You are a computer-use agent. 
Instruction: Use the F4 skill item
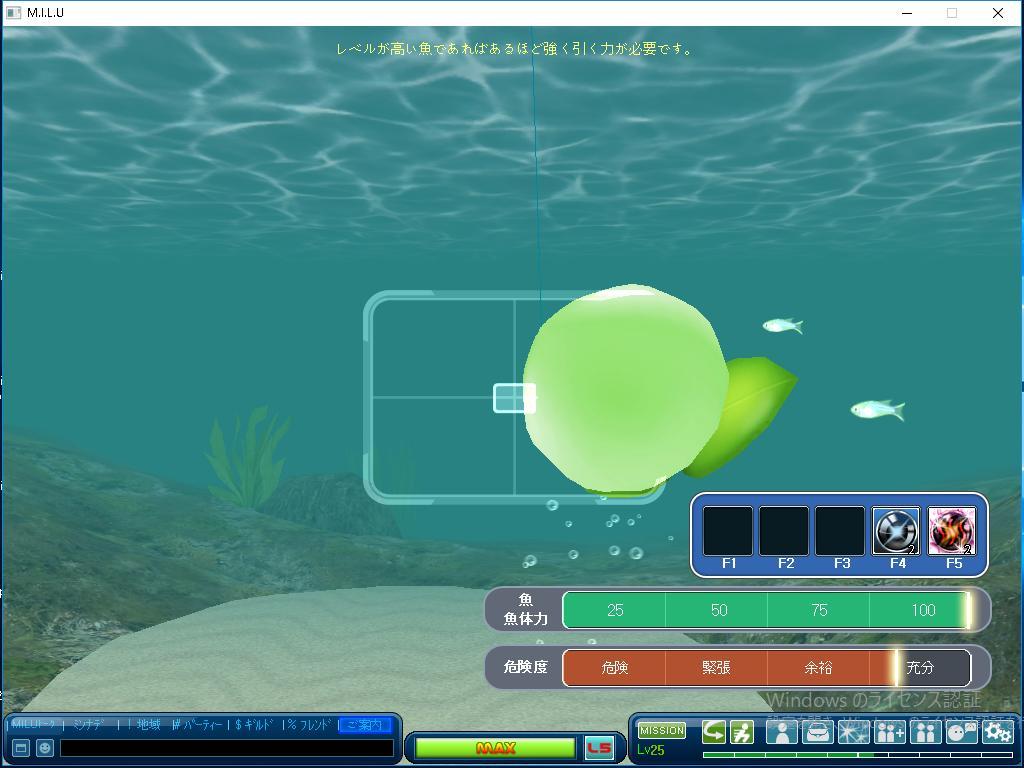point(895,531)
